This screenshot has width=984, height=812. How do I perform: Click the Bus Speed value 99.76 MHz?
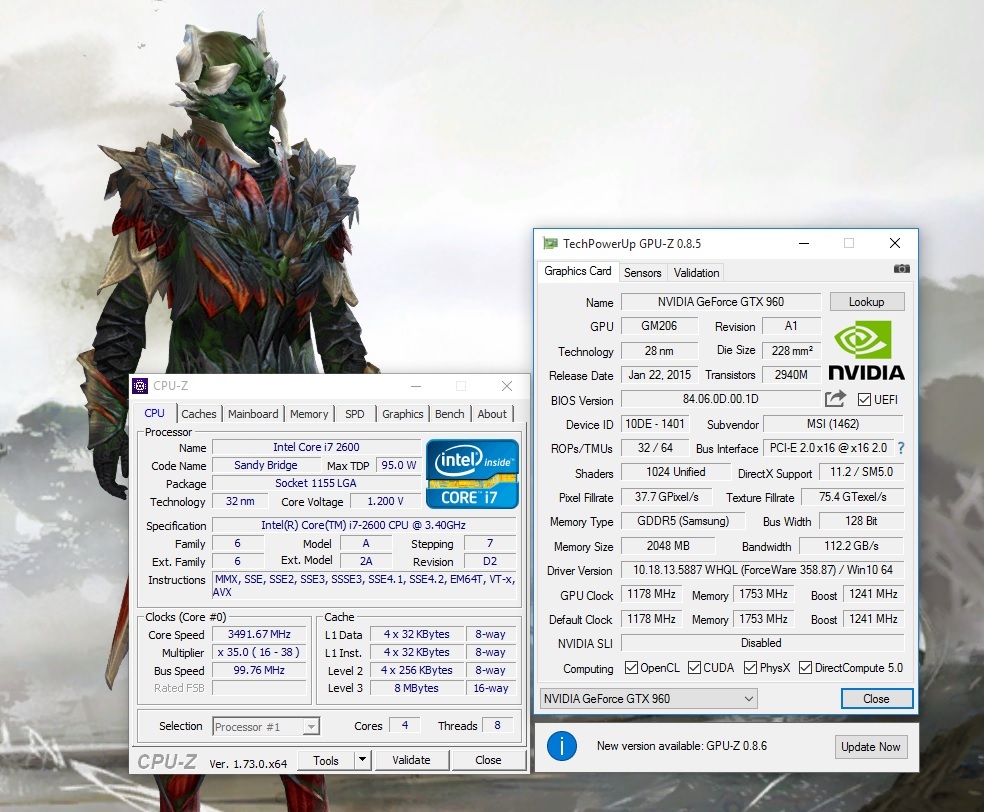[x=259, y=670]
